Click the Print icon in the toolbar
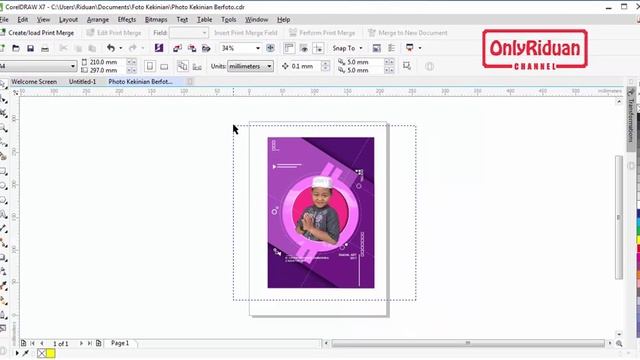Screen dimensions: 640x360 (45, 49)
